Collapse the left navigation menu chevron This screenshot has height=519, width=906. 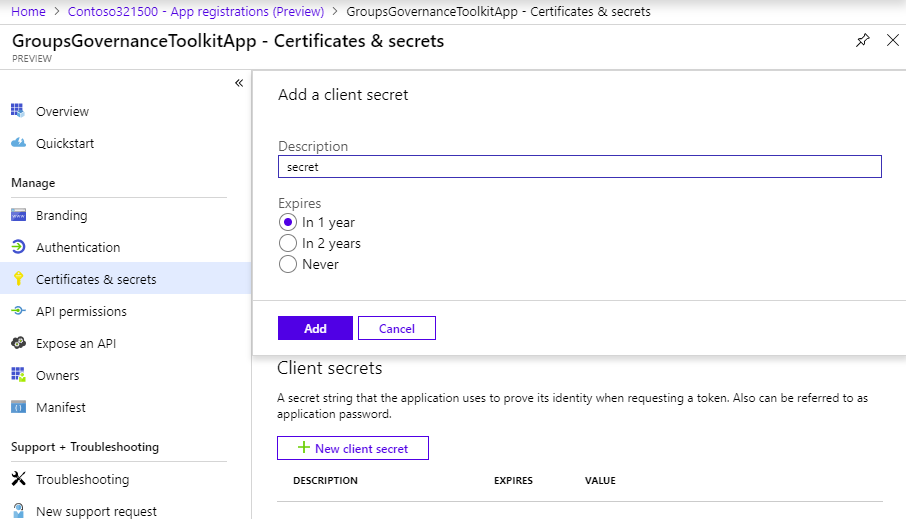239,83
